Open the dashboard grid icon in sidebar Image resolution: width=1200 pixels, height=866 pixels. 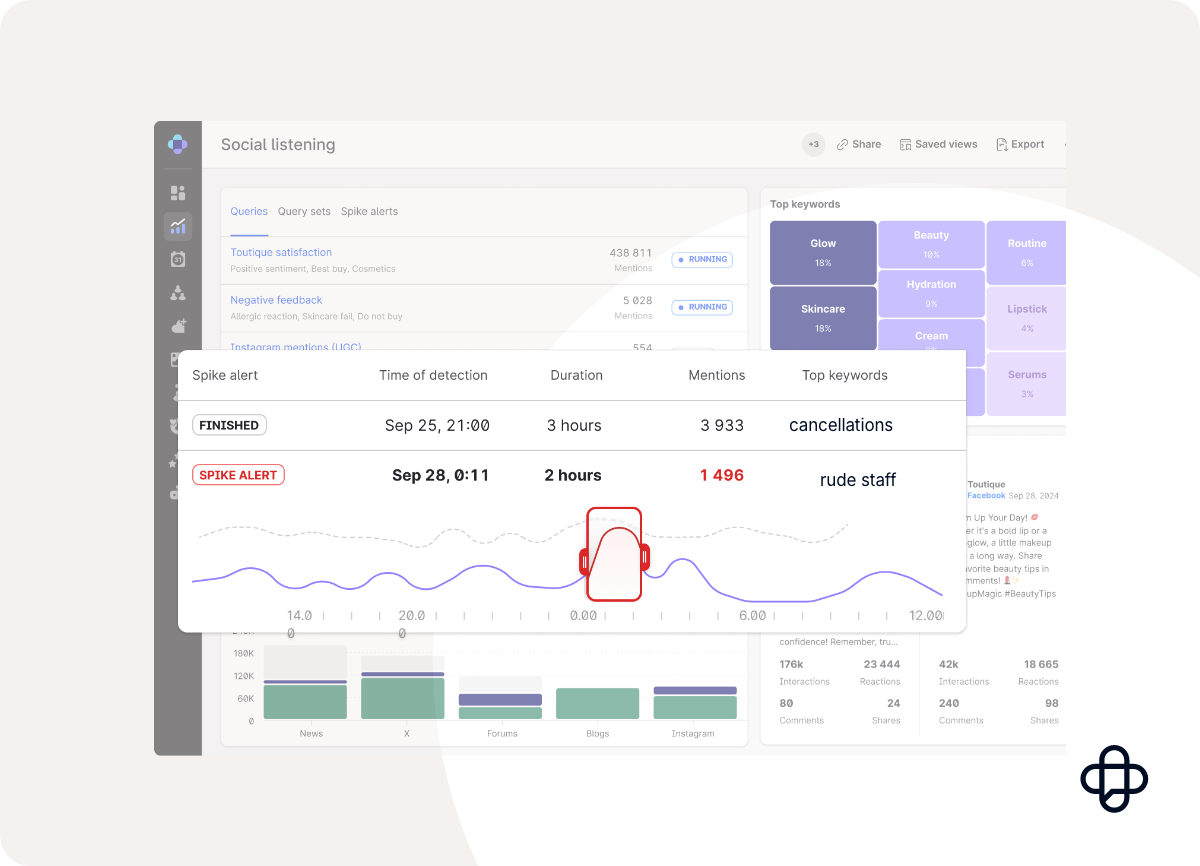click(178, 192)
